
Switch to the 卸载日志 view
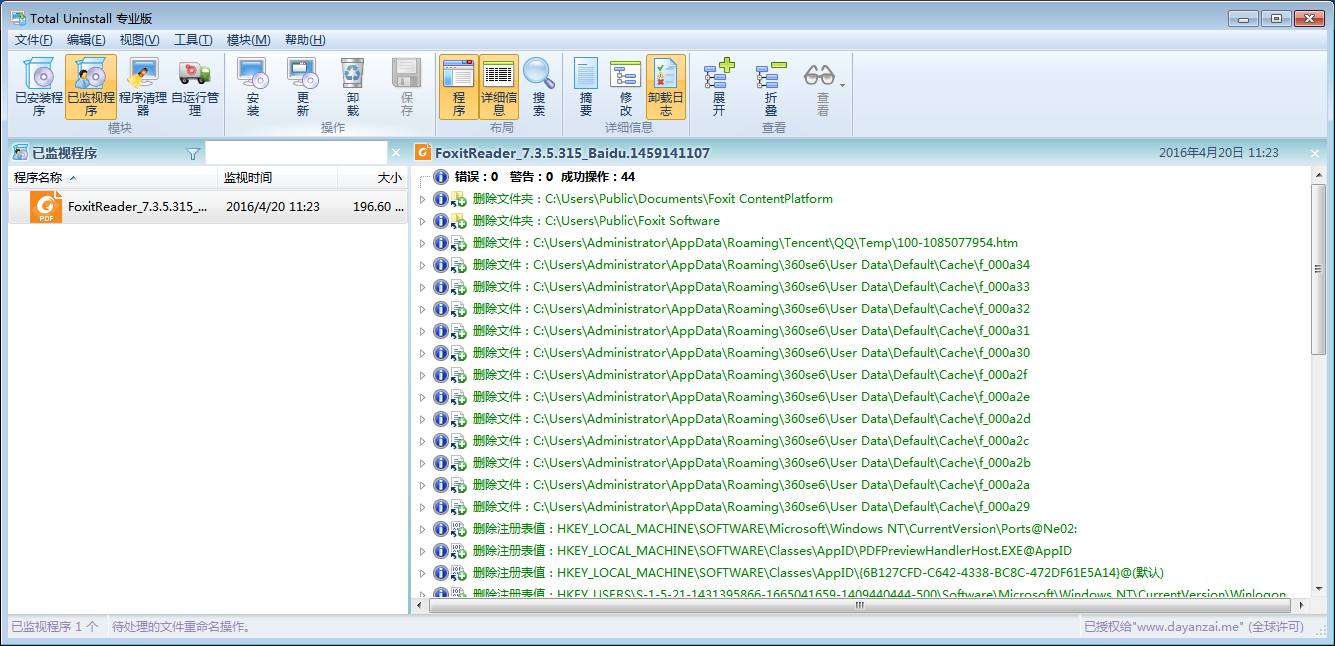[x=666, y=87]
